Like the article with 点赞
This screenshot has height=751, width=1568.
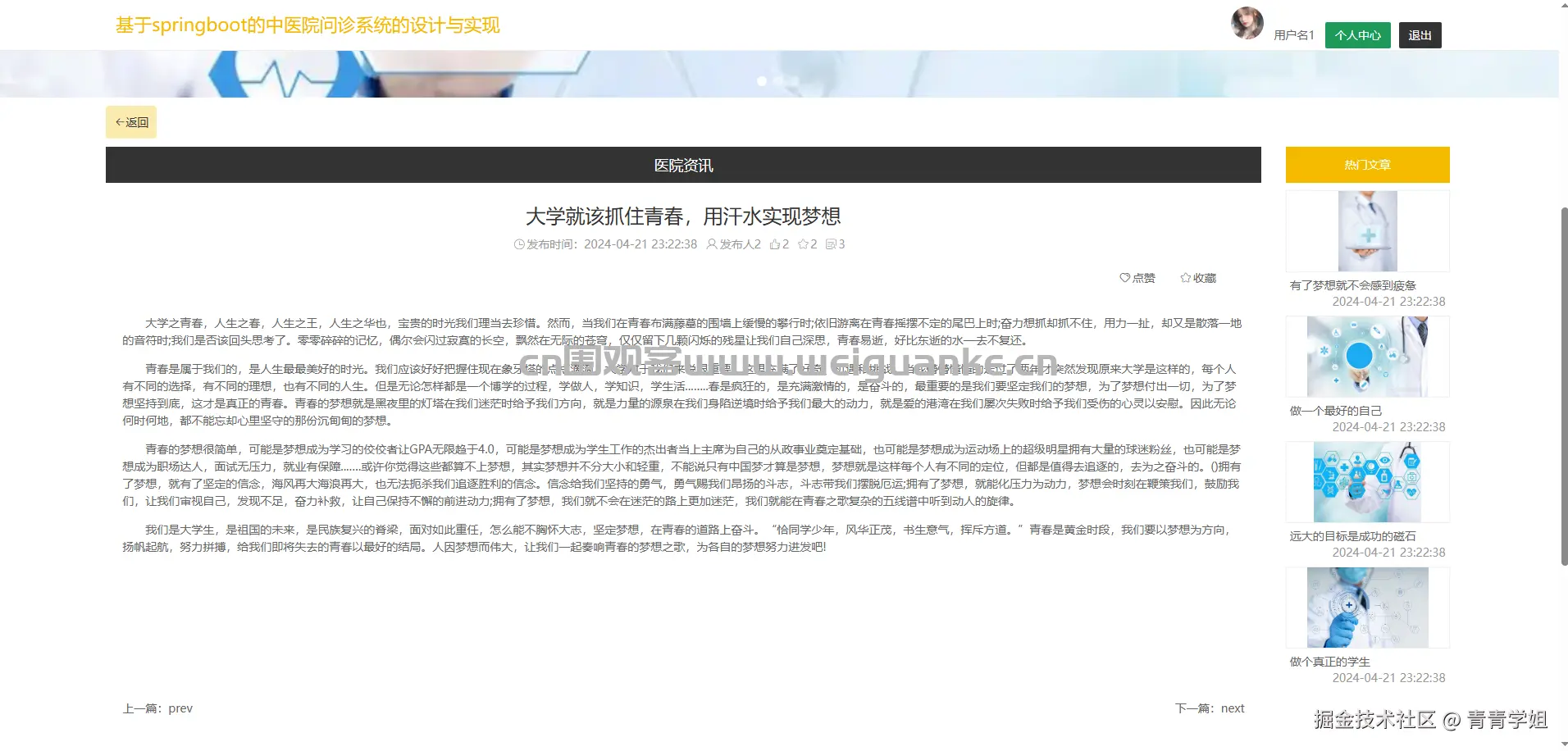point(1137,278)
